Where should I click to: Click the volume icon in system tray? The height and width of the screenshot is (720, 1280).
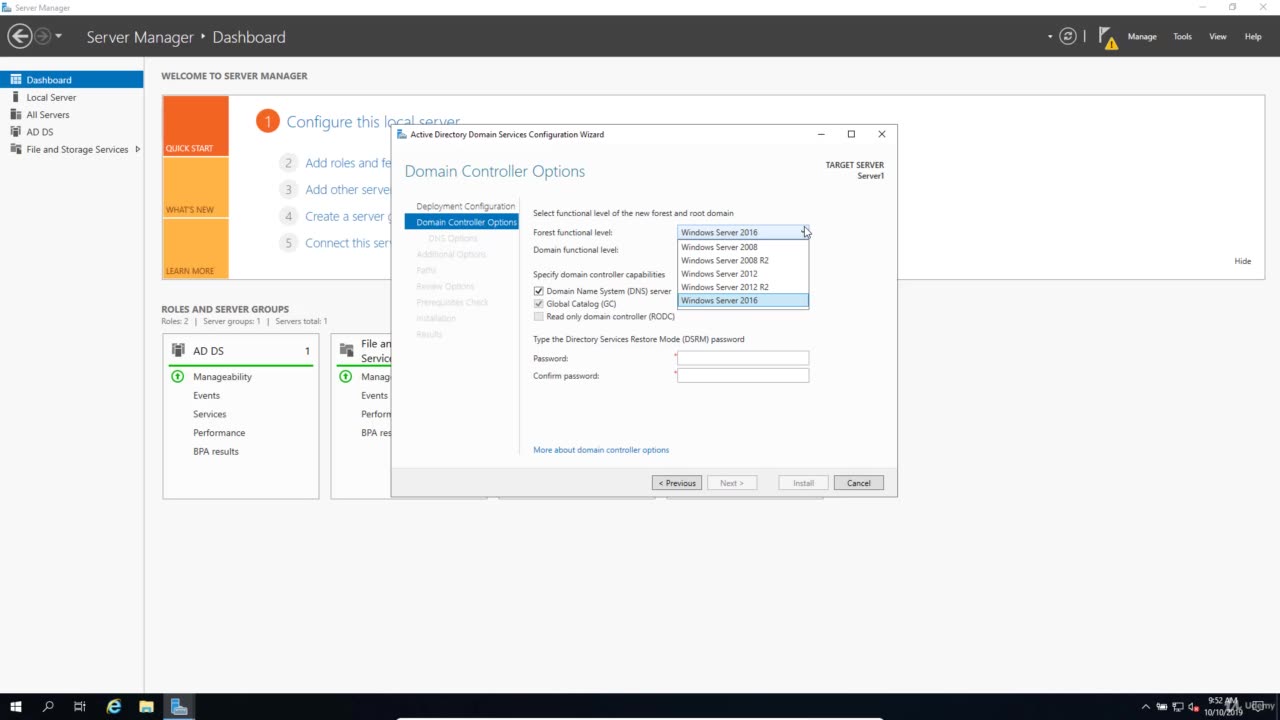point(1193,707)
